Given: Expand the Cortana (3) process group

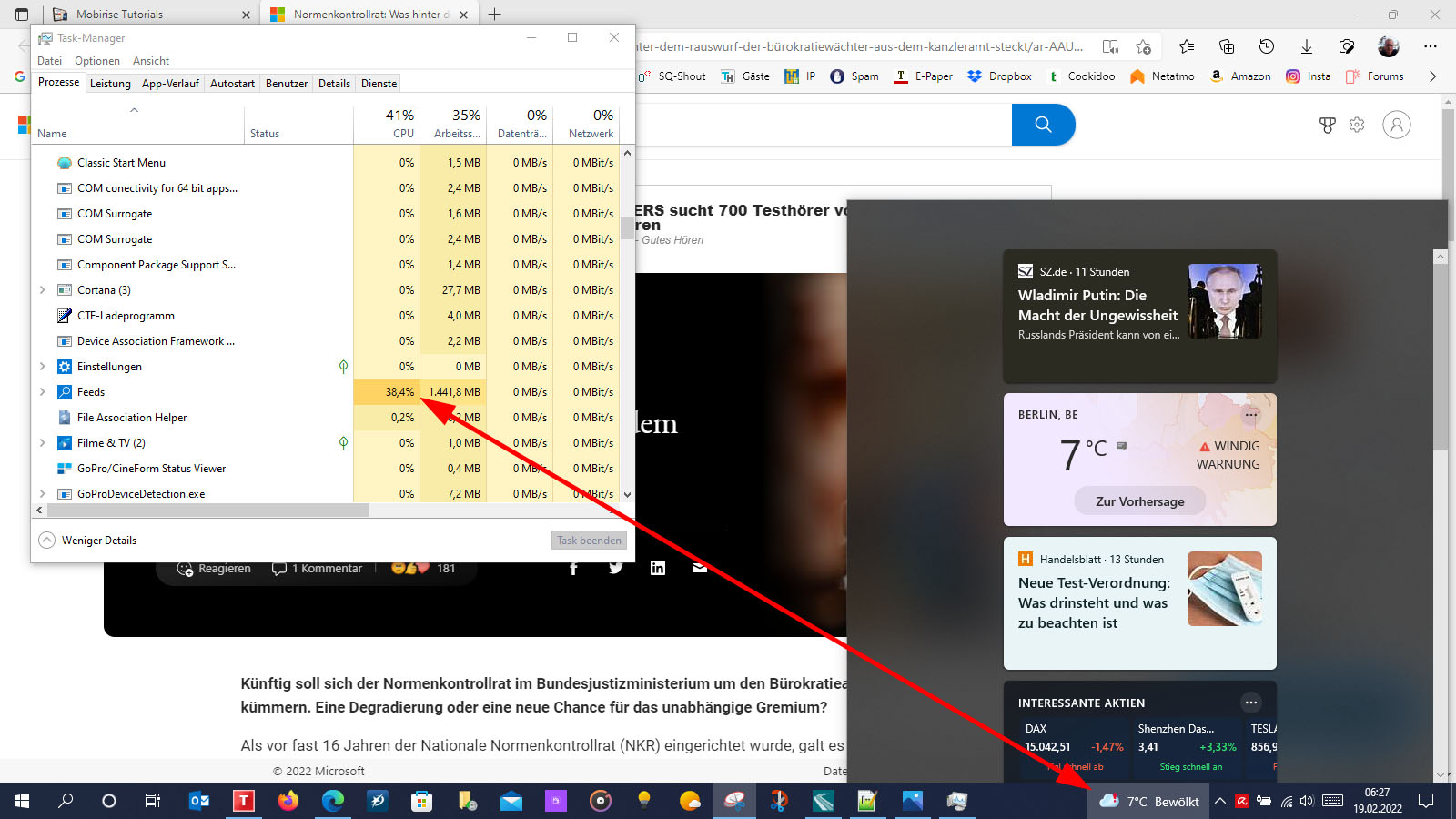Looking at the screenshot, I should coord(43,290).
